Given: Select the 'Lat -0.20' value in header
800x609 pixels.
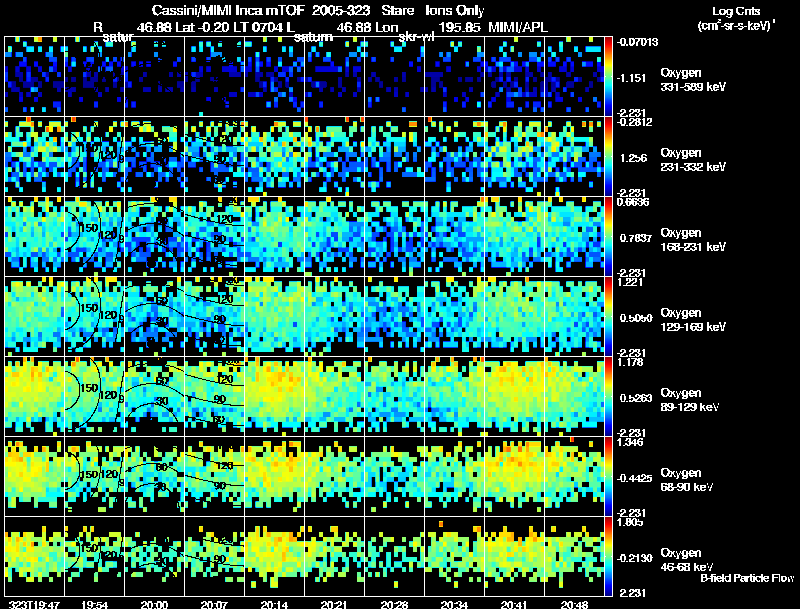Looking at the screenshot, I should pyautogui.click(x=202, y=27).
